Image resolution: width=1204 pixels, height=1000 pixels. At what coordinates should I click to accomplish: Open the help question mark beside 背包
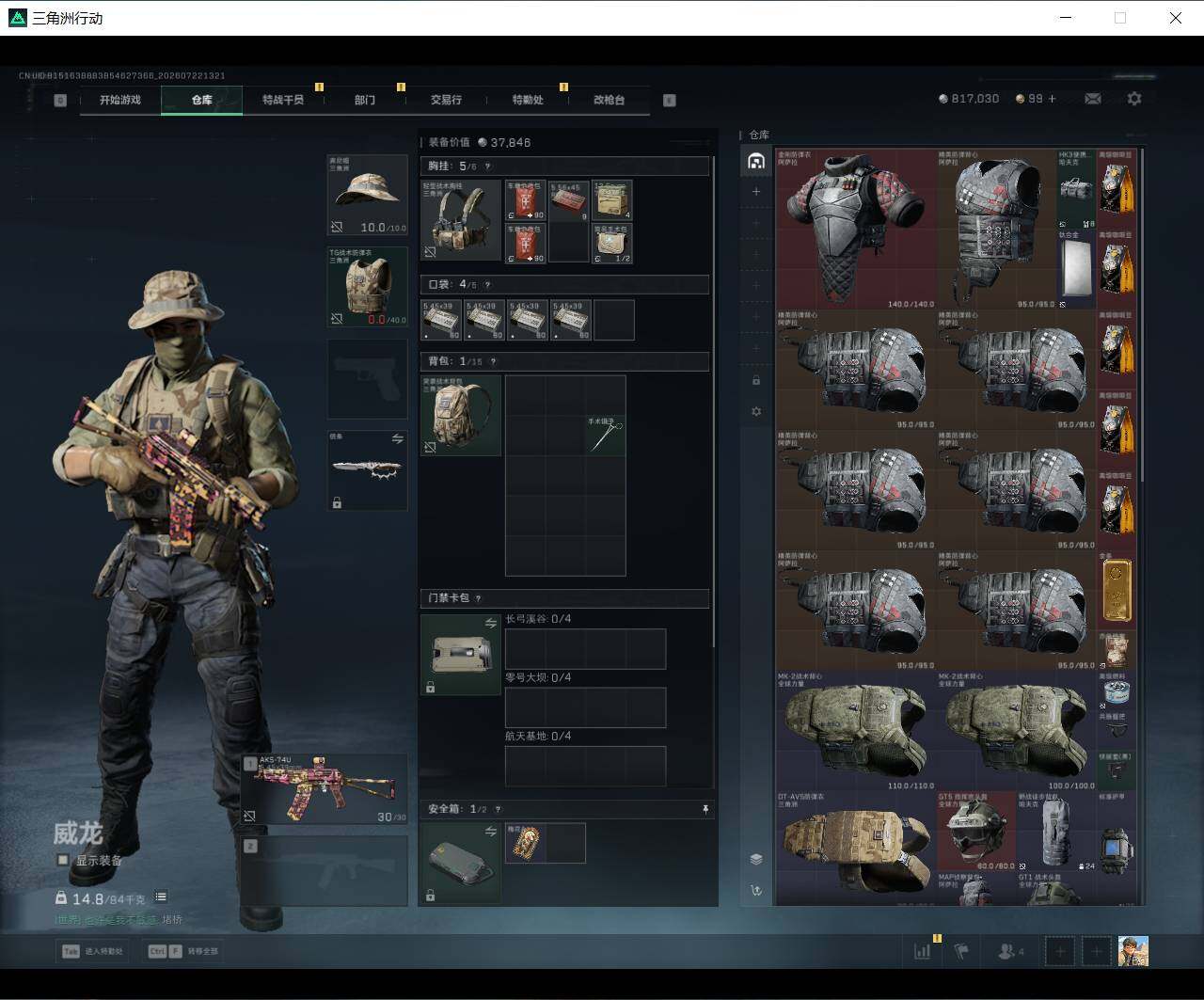pyautogui.click(x=493, y=361)
